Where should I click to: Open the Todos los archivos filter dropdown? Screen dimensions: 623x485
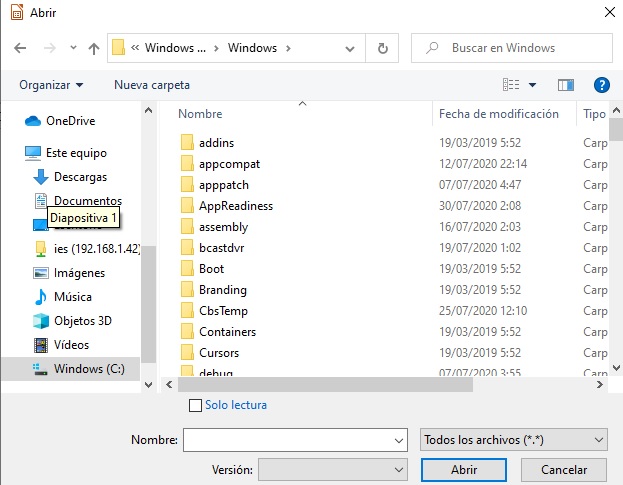point(513,440)
